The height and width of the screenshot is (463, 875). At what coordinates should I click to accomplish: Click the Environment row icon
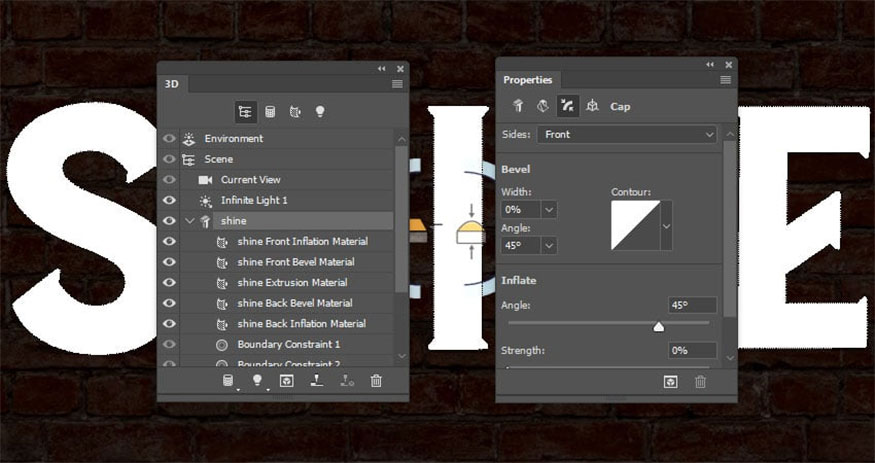coord(189,138)
